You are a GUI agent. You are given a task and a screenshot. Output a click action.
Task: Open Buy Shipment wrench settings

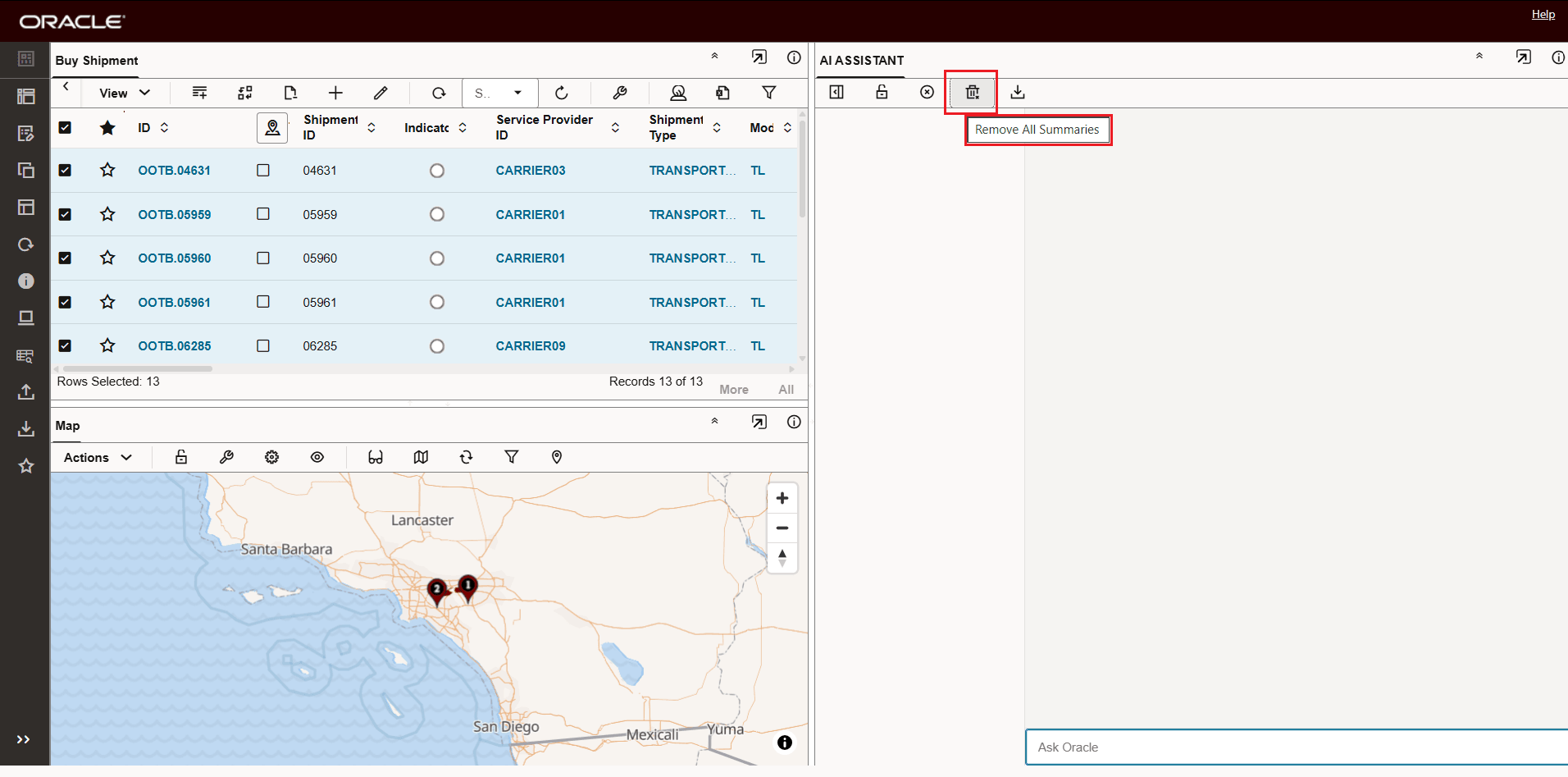[620, 93]
